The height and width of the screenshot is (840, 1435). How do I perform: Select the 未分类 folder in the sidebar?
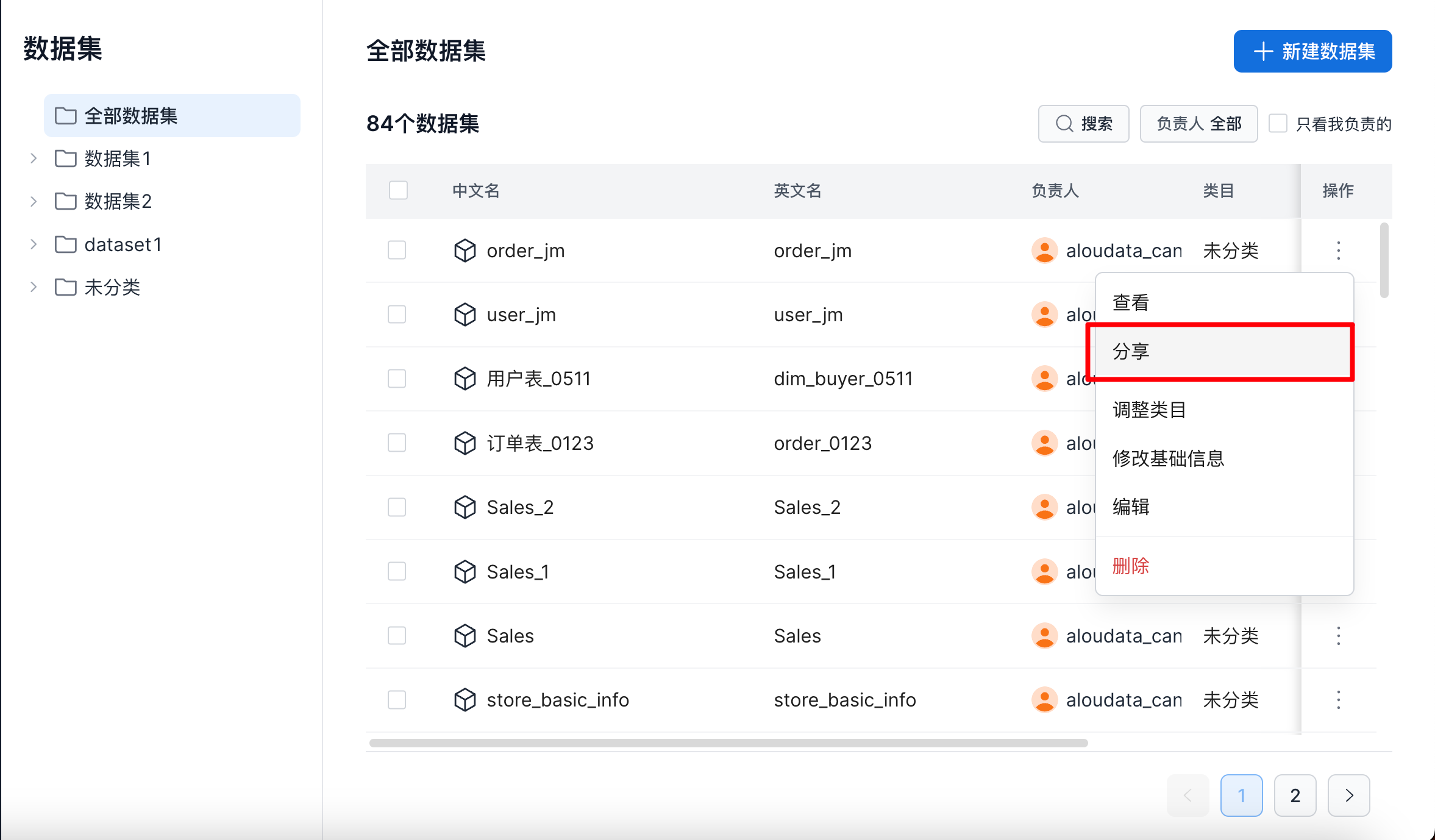coord(112,287)
